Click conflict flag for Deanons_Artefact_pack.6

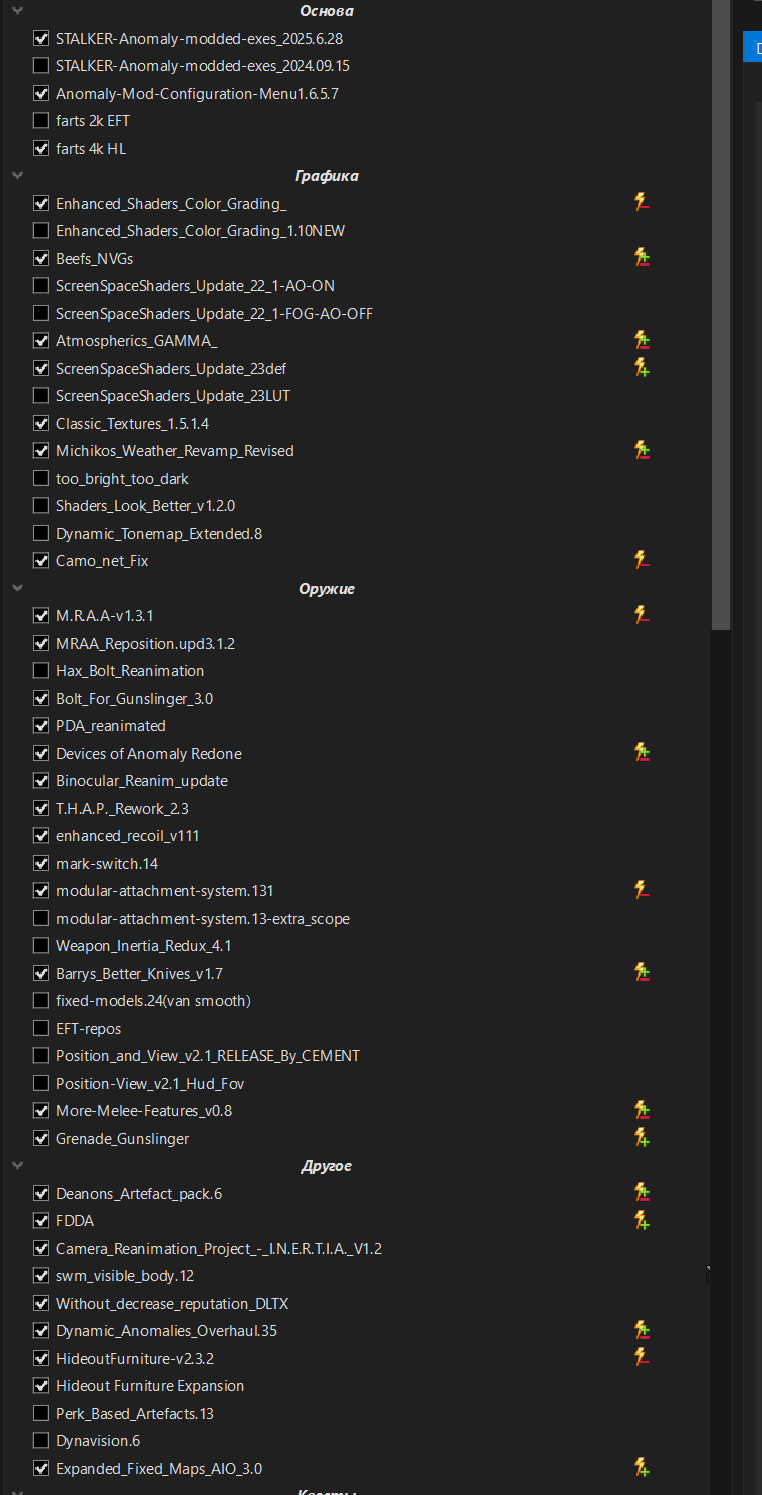point(642,1193)
